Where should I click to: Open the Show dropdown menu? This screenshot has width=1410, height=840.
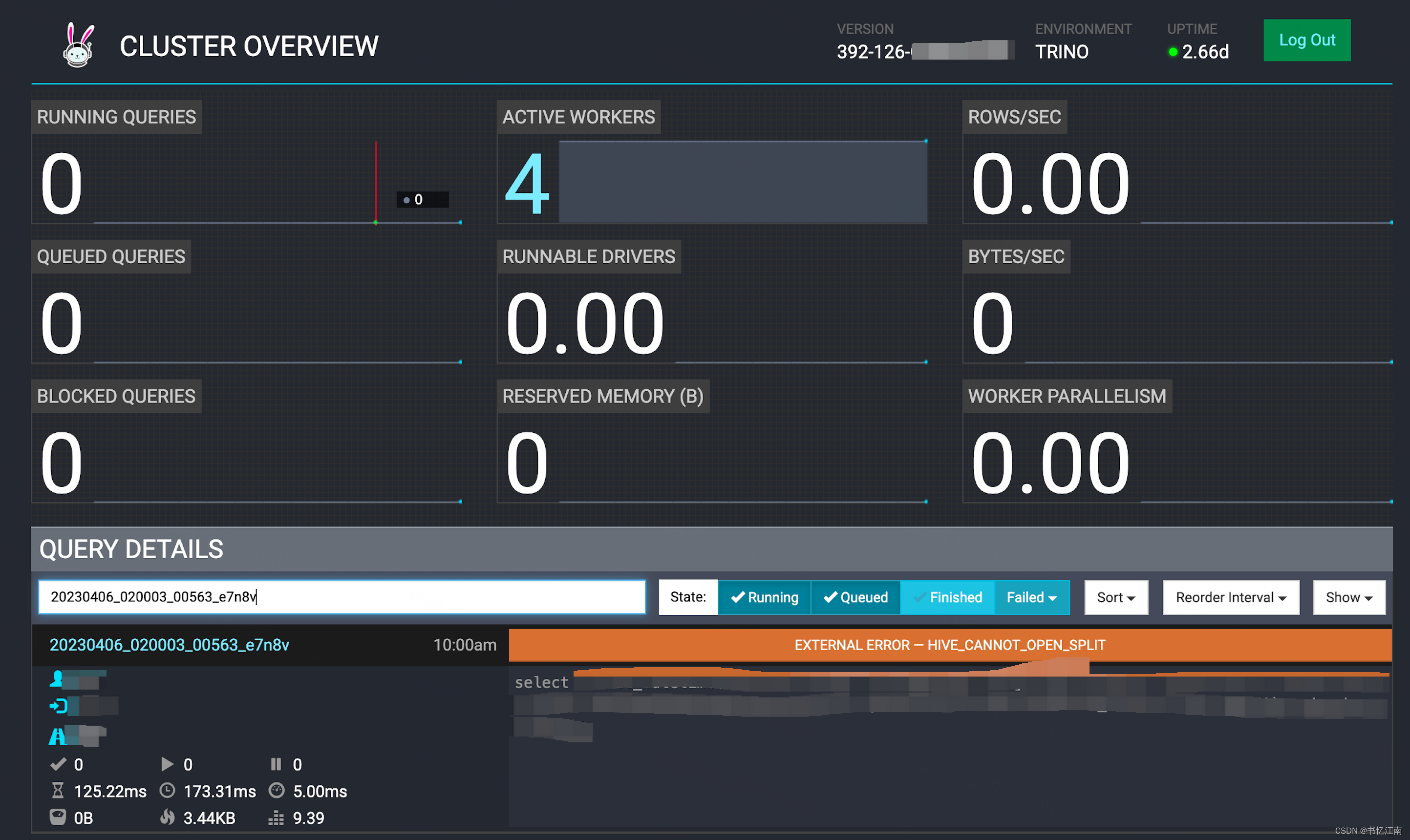point(1348,597)
